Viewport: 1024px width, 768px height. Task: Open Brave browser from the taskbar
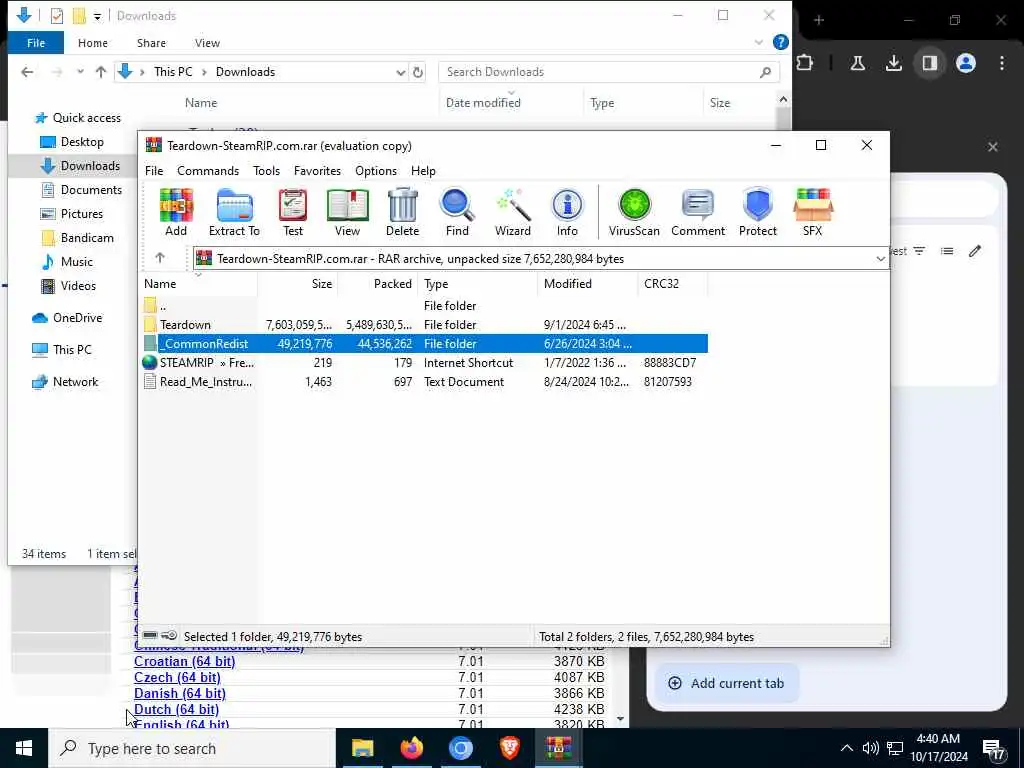pyautogui.click(x=510, y=748)
